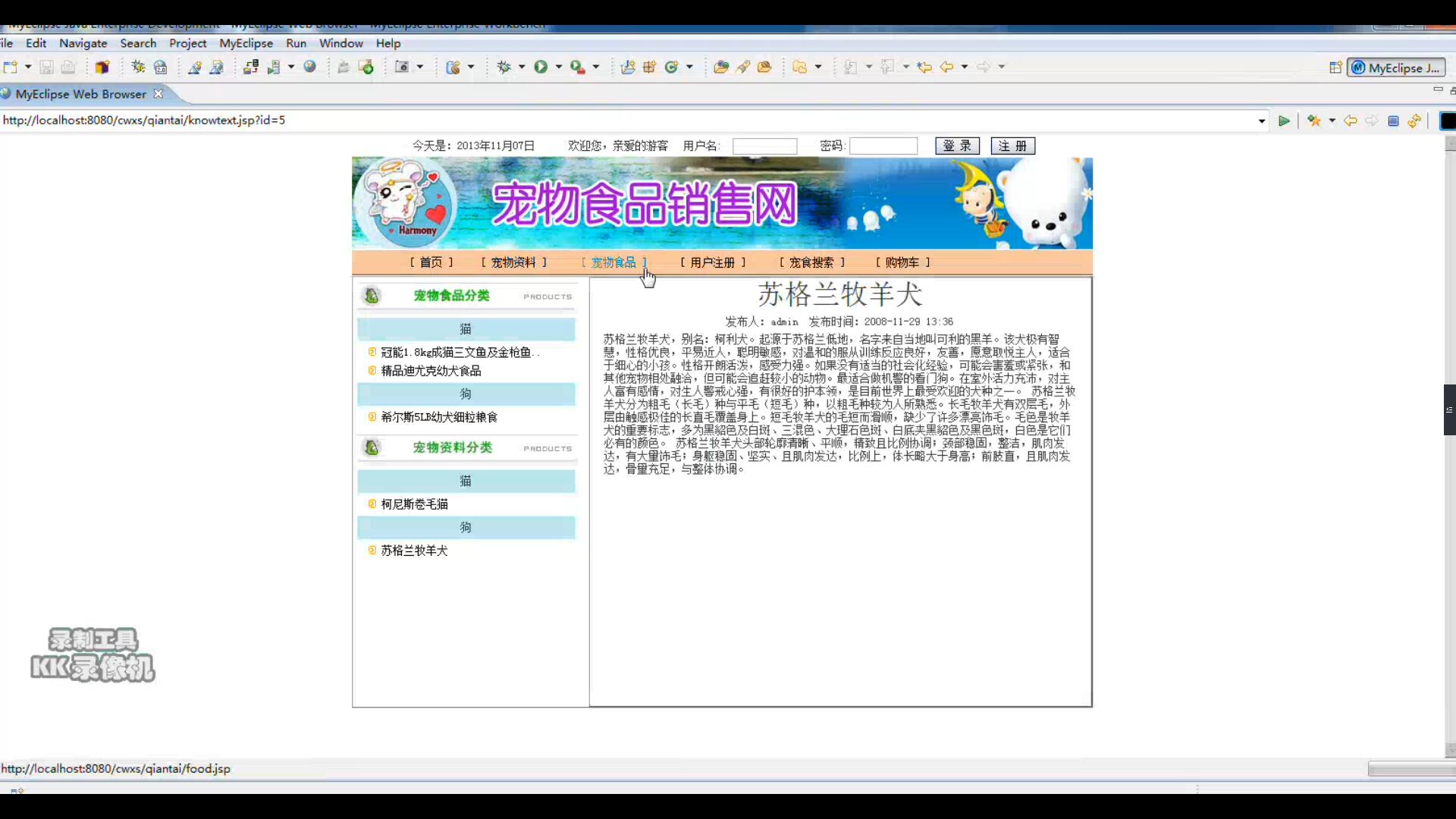
Task: Open the New file dropdown arrow
Action: click(x=28, y=67)
